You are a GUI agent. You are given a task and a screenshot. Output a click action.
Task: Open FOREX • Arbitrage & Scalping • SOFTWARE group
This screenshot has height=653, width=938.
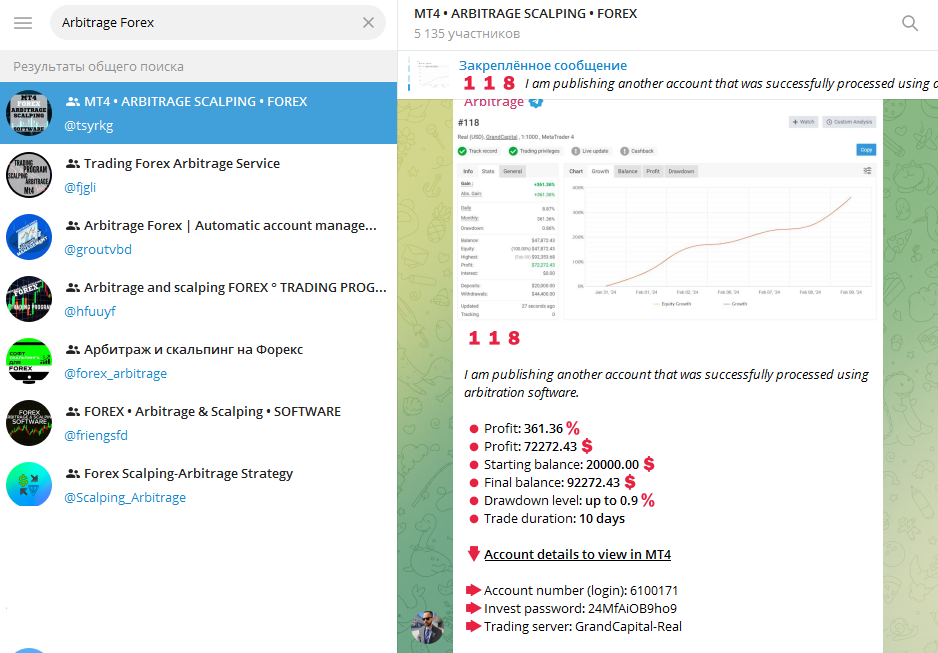pyautogui.click(x=199, y=423)
